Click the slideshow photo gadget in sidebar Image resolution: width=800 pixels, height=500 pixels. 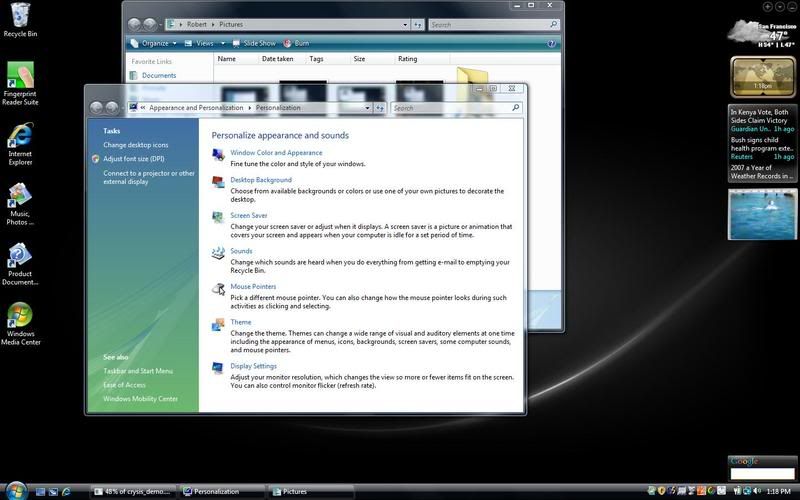762,214
